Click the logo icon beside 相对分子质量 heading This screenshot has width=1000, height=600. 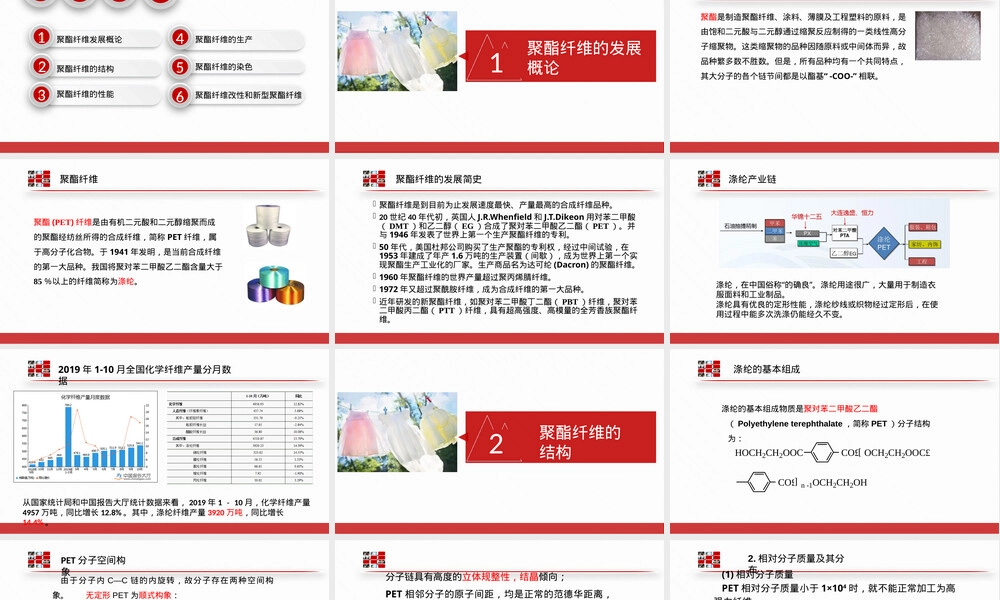click(x=709, y=560)
